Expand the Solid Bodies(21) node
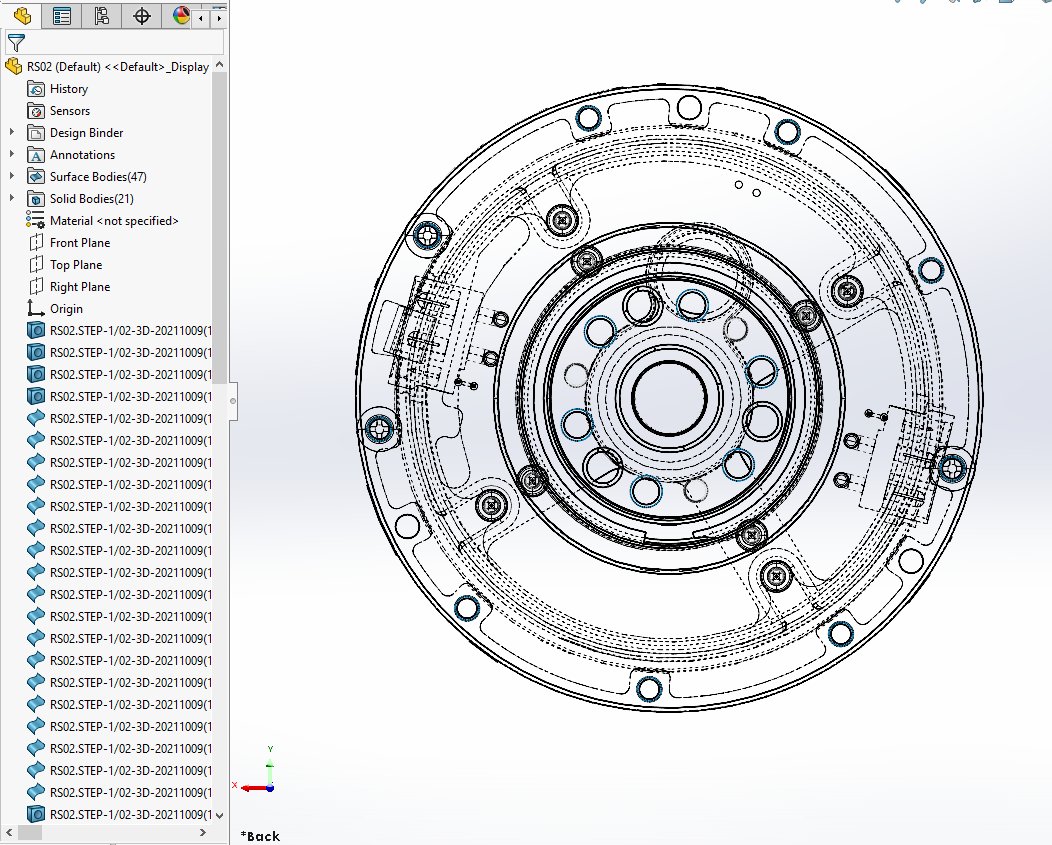Image resolution: width=1052 pixels, height=845 pixels. (x=11, y=199)
